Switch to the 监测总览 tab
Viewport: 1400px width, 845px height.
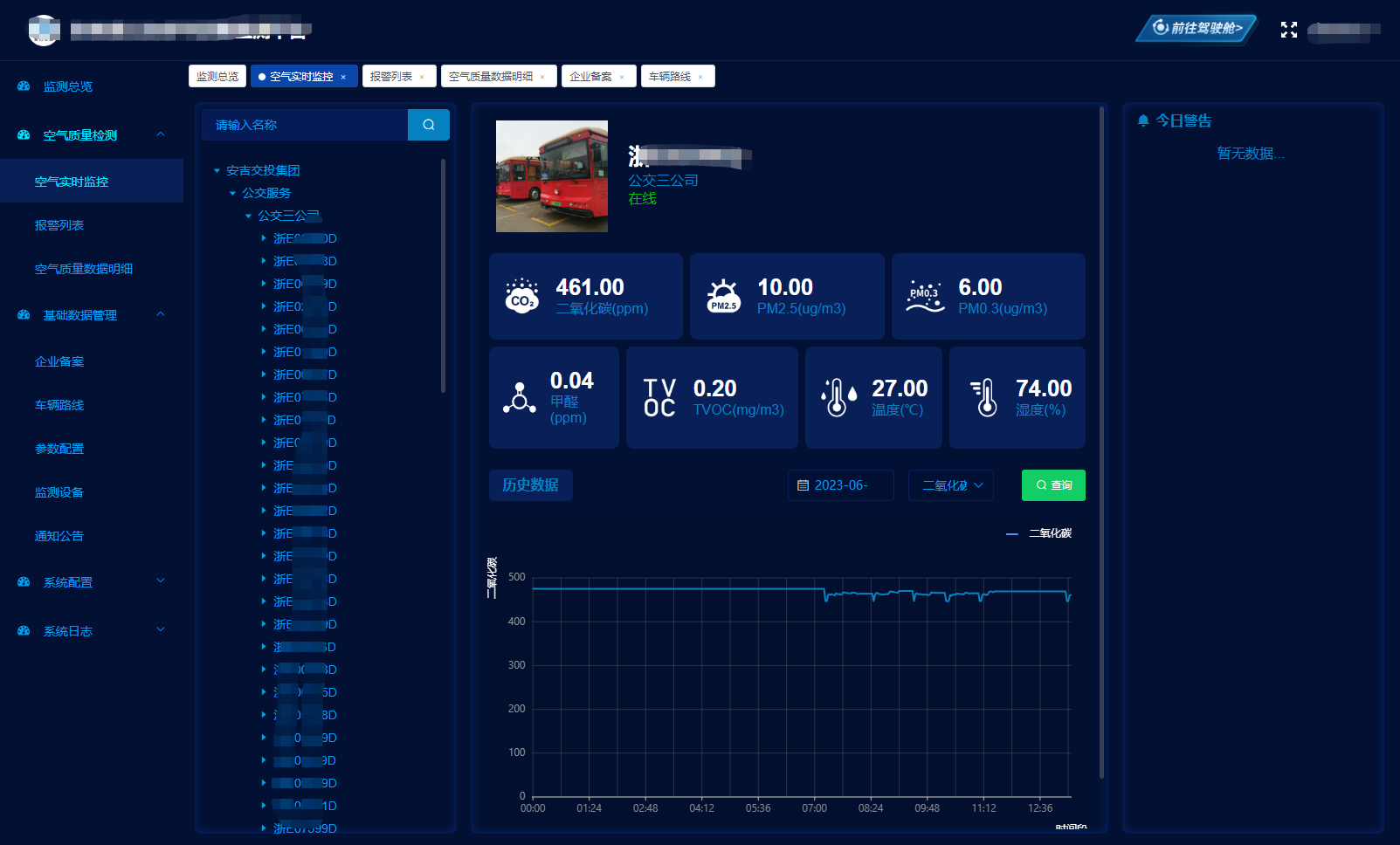217,77
